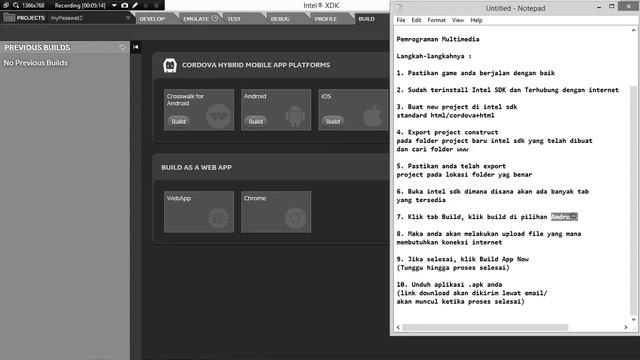
Task: Open Notepad Edit menu
Action: [x=416, y=20]
